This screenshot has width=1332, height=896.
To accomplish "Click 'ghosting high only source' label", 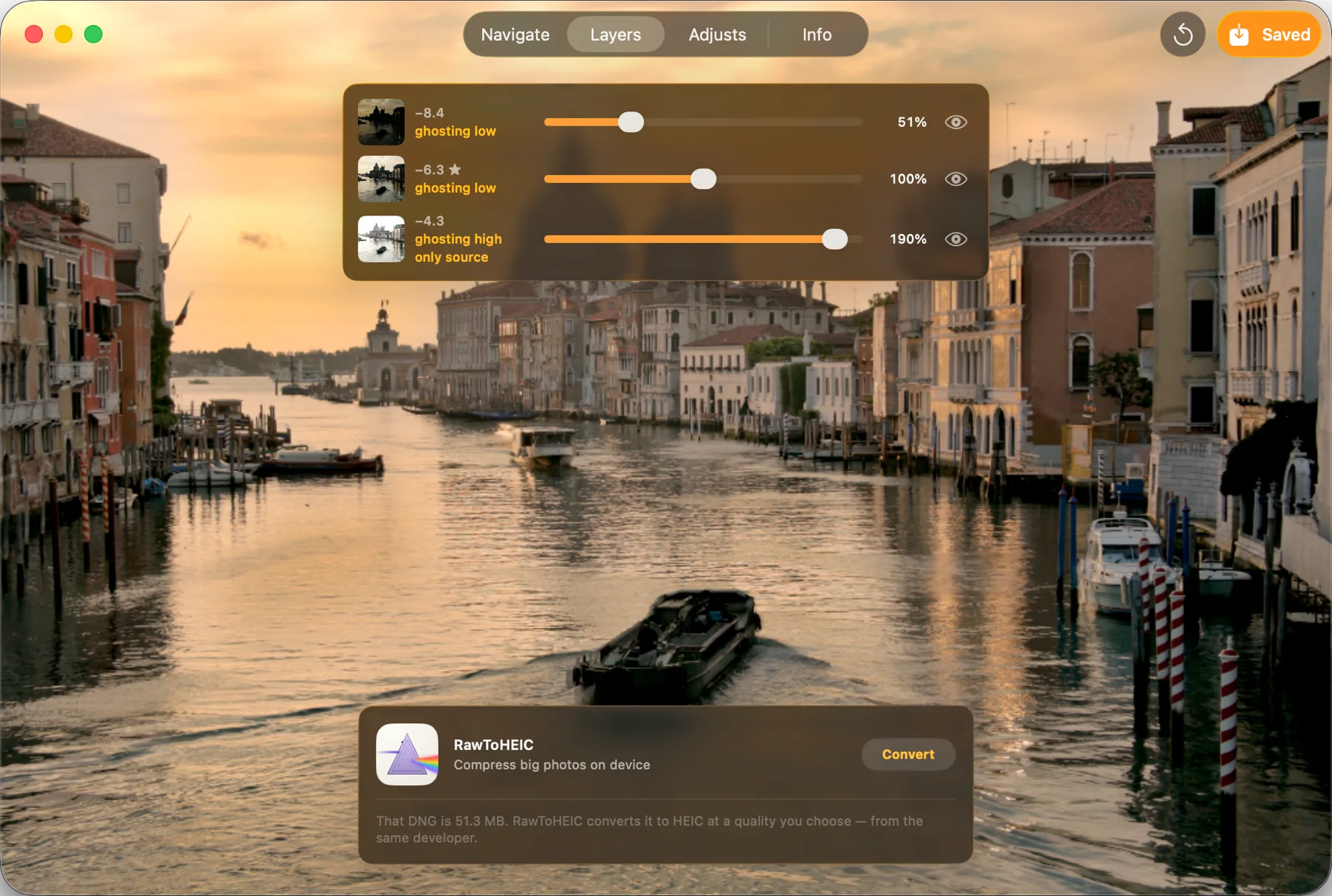I will point(458,248).
